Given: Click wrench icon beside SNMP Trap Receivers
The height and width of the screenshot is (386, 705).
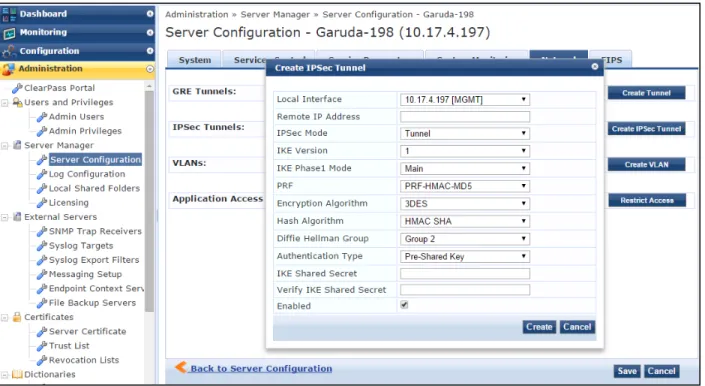Looking at the screenshot, I should coord(42,231).
